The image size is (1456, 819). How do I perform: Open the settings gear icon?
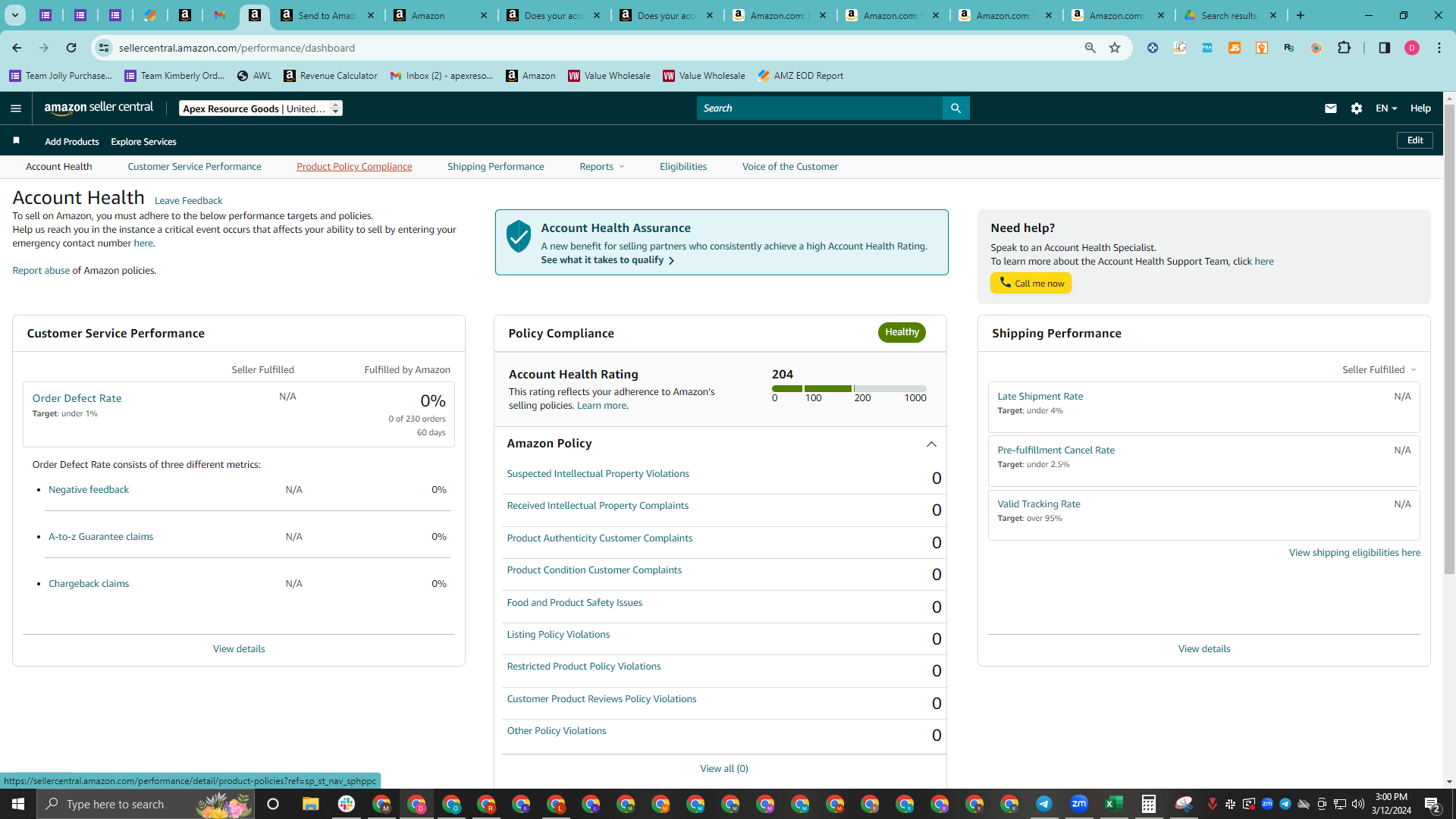[1357, 108]
